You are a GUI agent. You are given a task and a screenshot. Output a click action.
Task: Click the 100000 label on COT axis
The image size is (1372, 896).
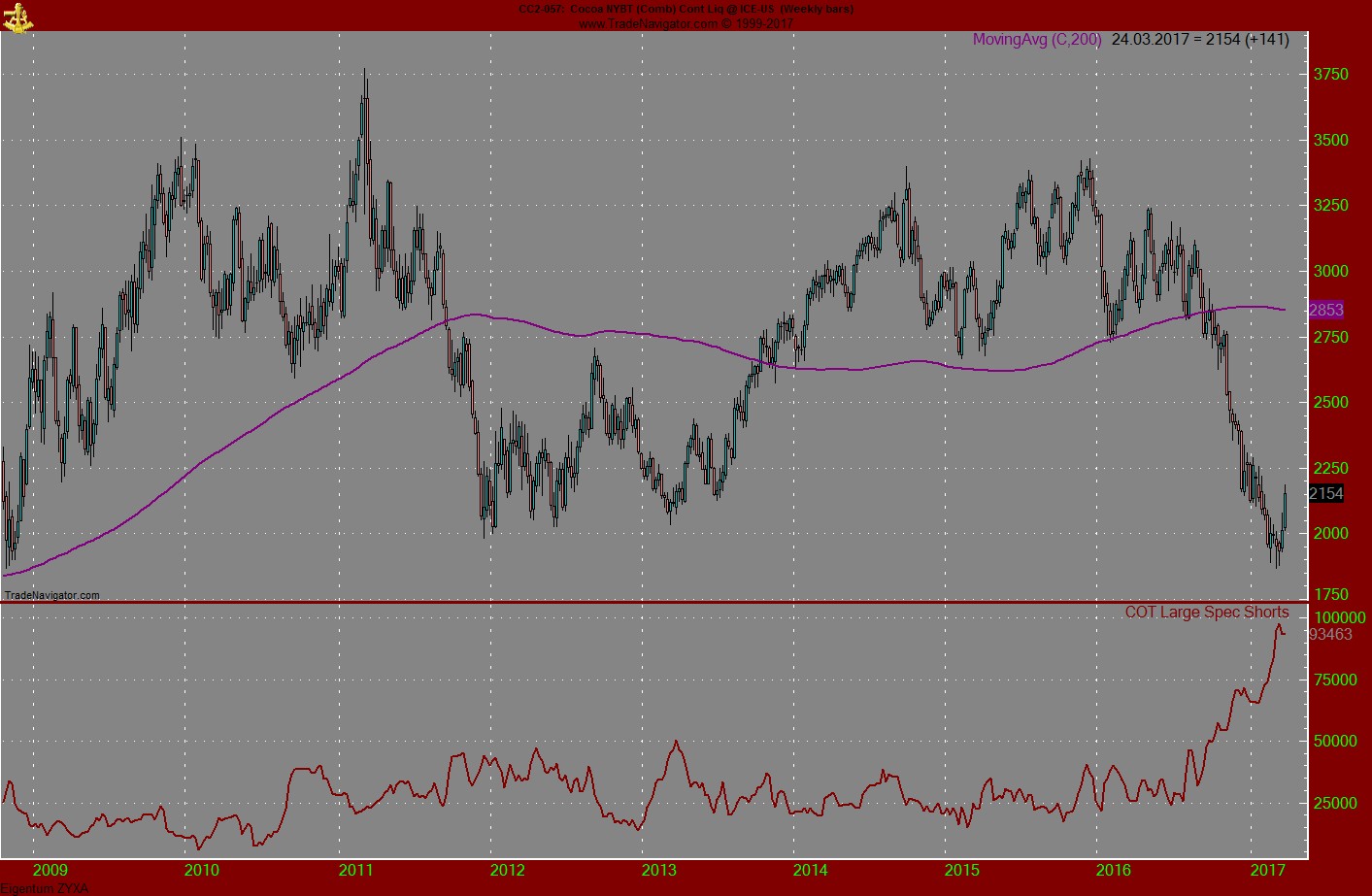(1339, 617)
